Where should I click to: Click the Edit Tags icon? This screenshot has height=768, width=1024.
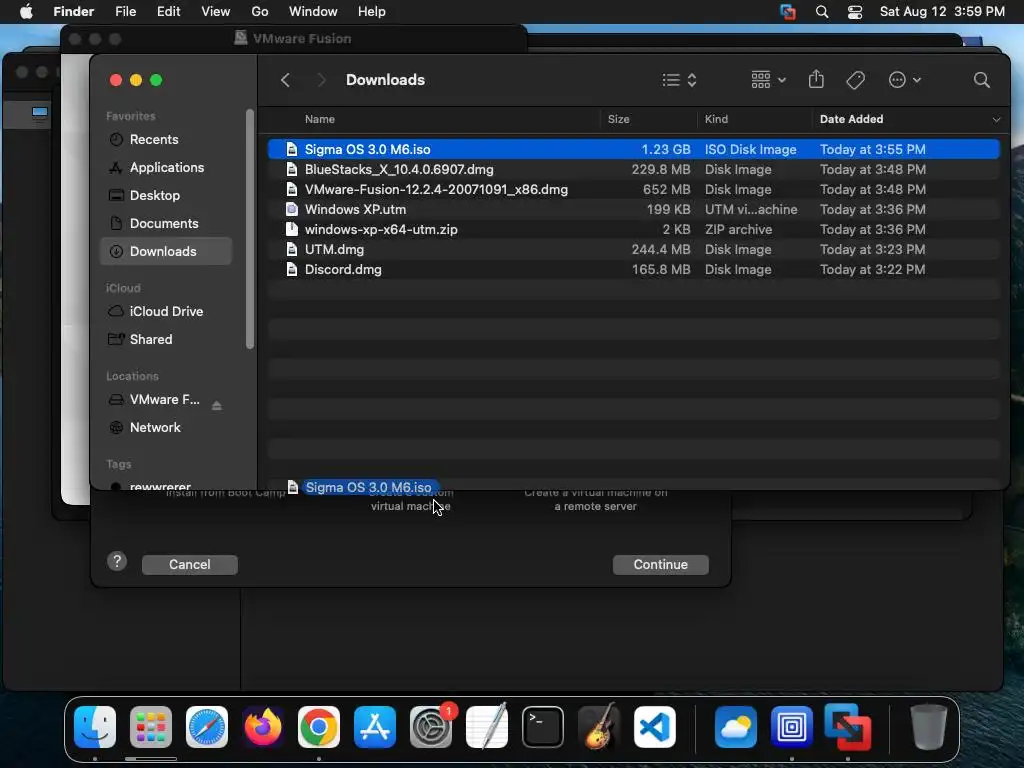coord(856,80)
